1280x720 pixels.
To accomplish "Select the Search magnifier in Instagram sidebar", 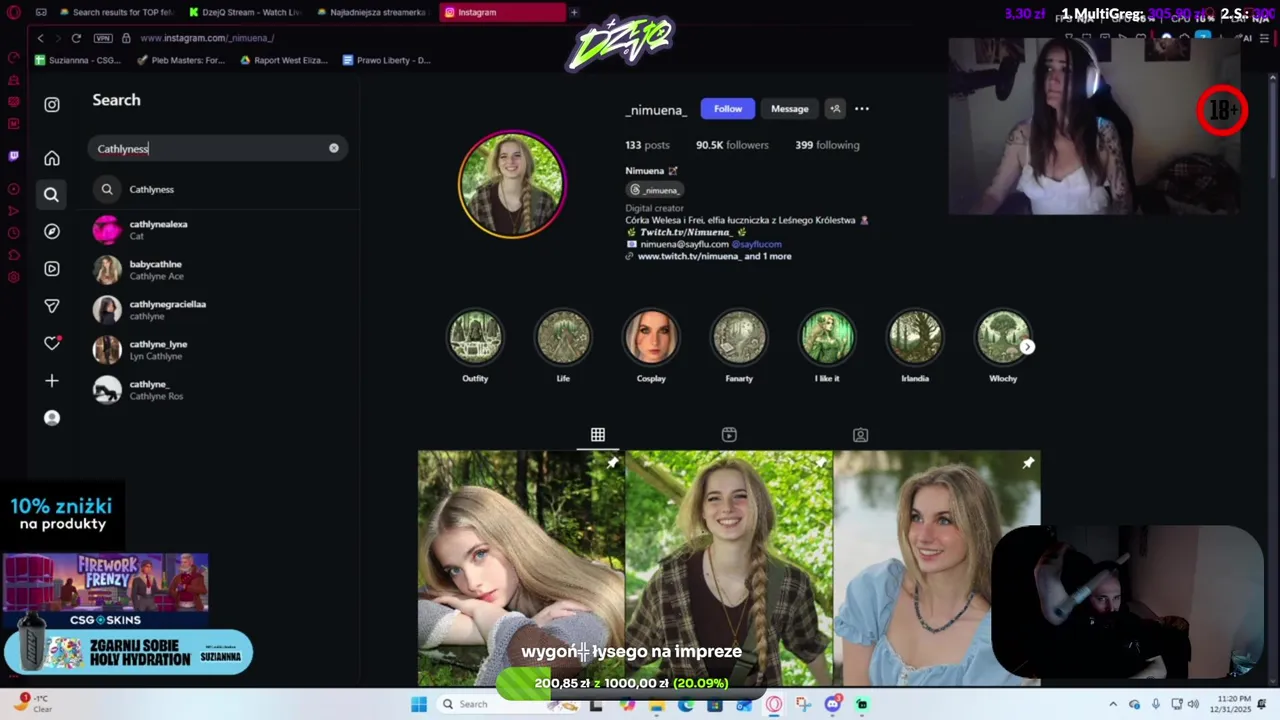I will pyautogui.click(x=52, y=195).
